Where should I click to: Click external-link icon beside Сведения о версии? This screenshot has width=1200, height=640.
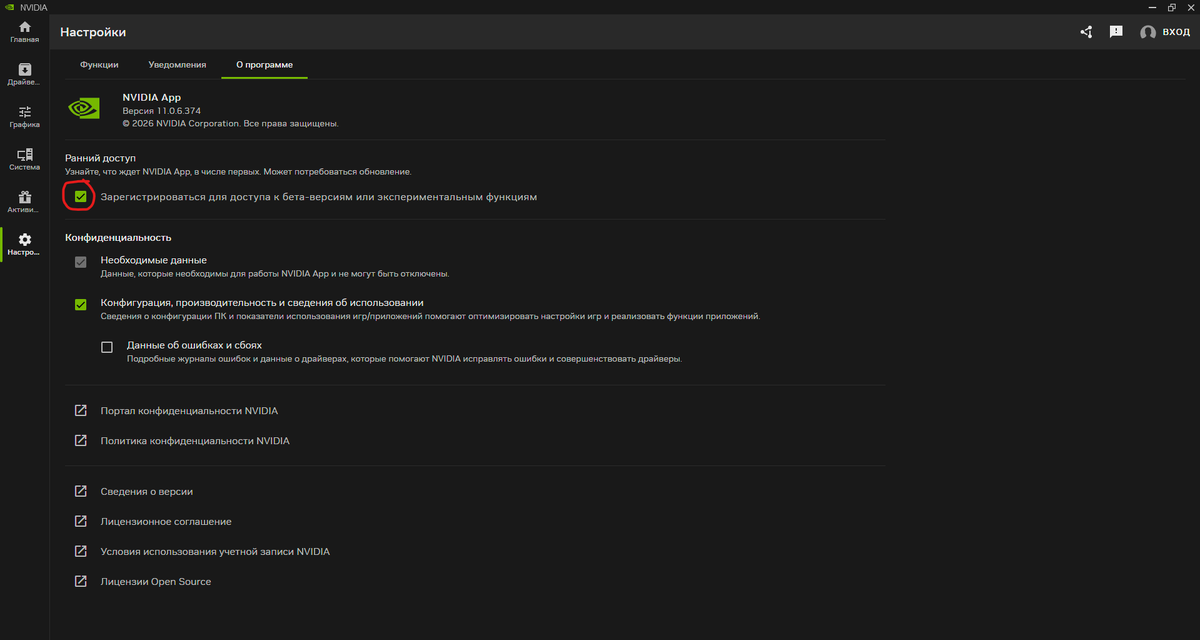click(x=81, y=492)
